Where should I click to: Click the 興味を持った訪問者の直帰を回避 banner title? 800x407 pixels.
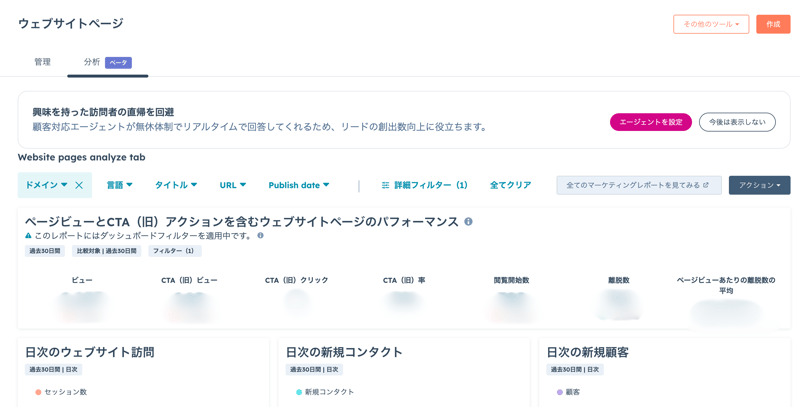pyautogui.click(x=104, y=112)
